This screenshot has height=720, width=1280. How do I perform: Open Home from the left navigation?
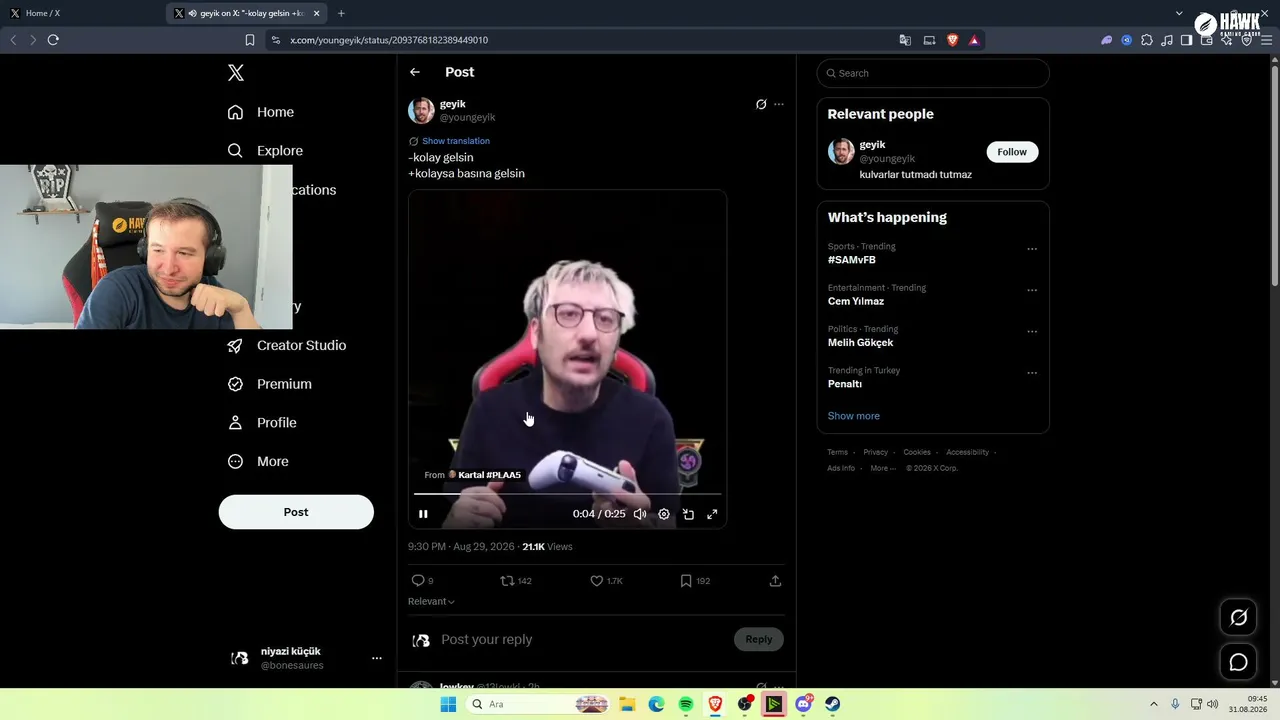[x=261, y=112]
